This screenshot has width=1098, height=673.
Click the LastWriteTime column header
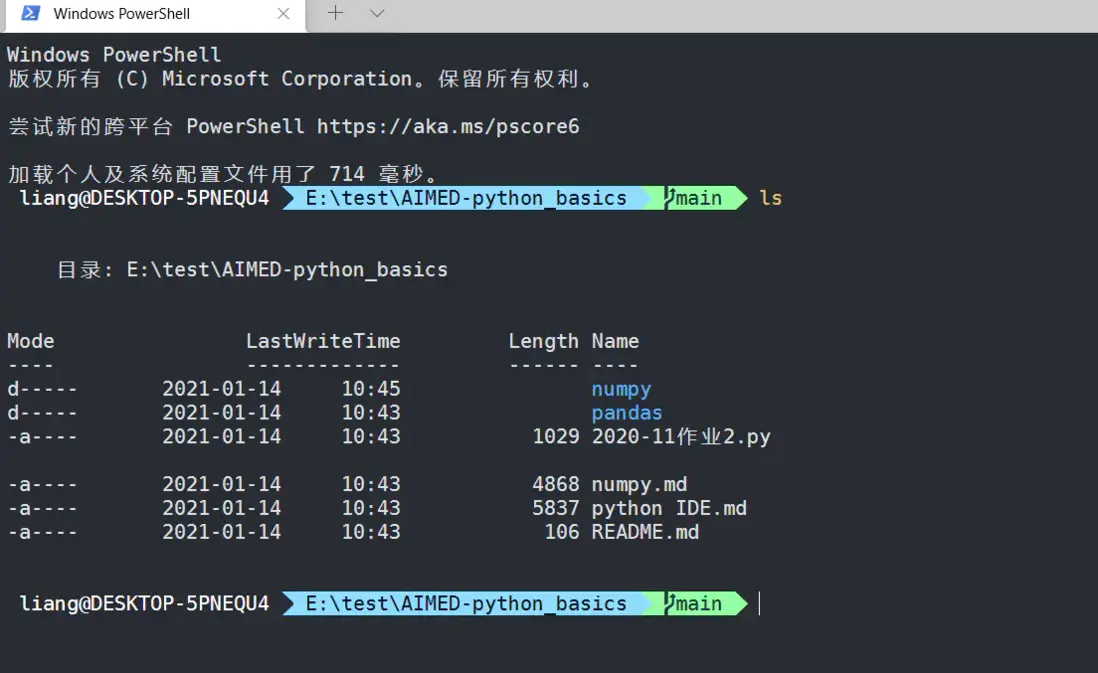pyautogui.click(x=323, y=341)
